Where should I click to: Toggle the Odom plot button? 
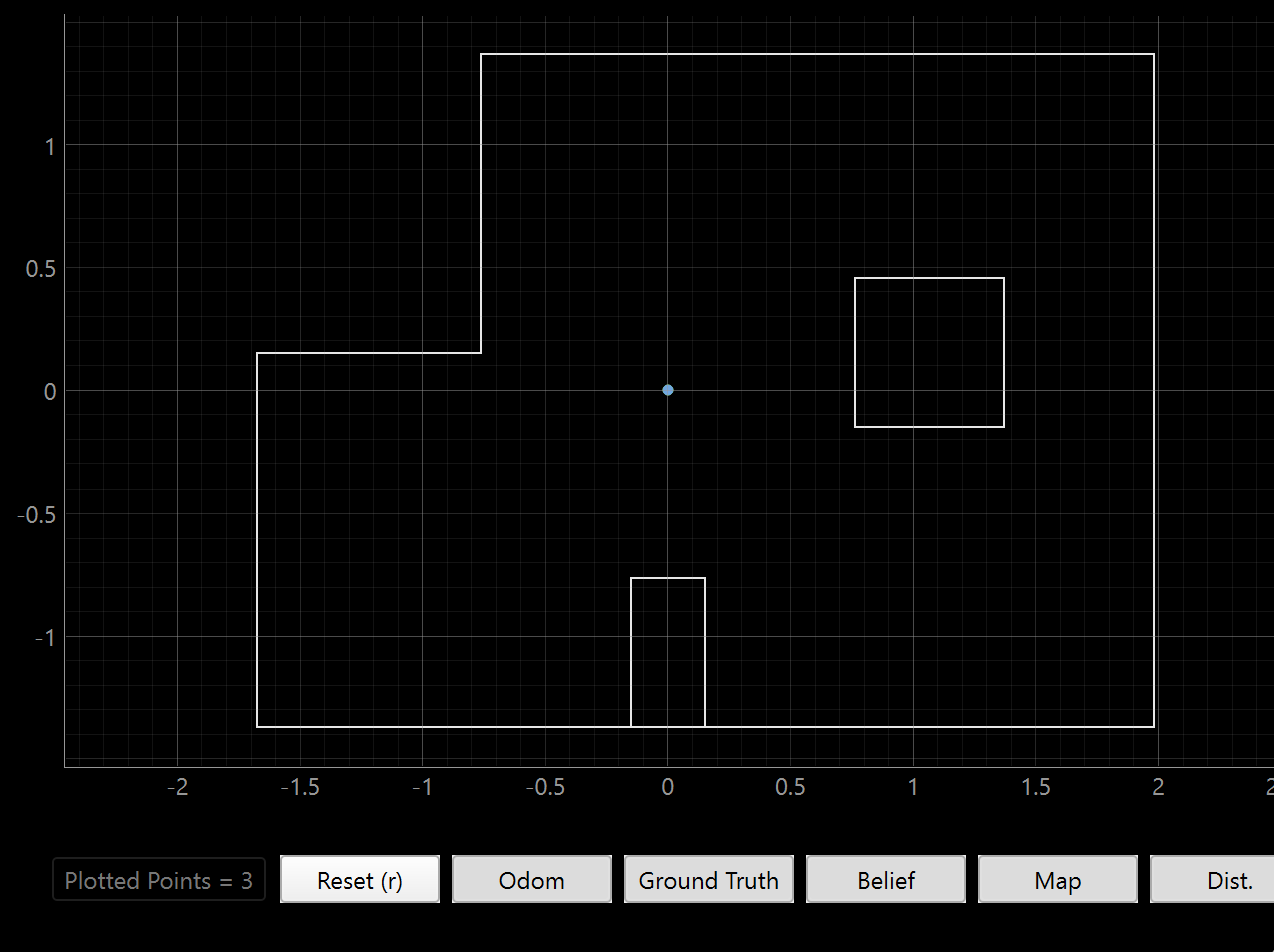(x=532, y=880)
